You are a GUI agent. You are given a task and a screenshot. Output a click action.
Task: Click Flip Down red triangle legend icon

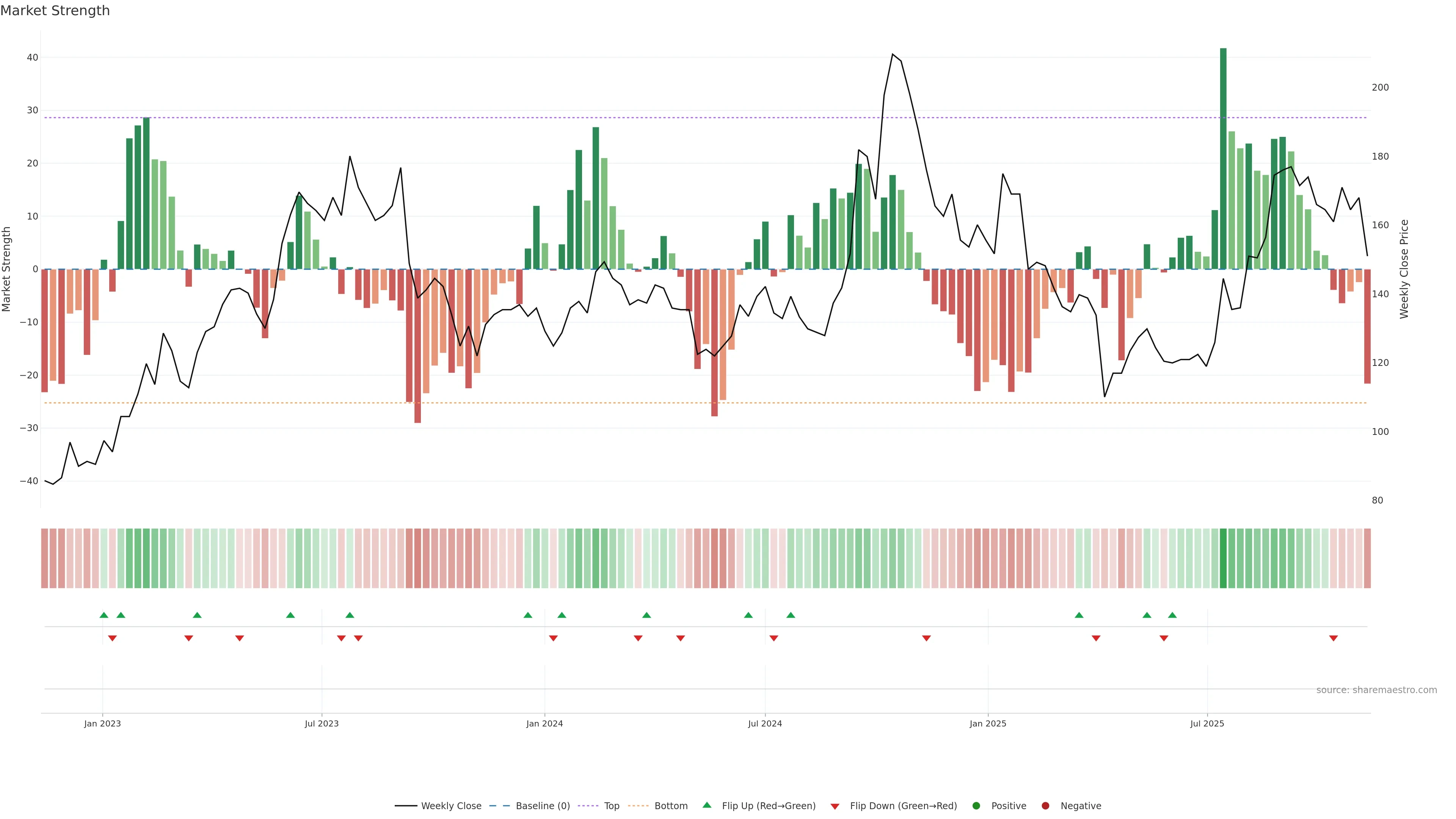835,806
